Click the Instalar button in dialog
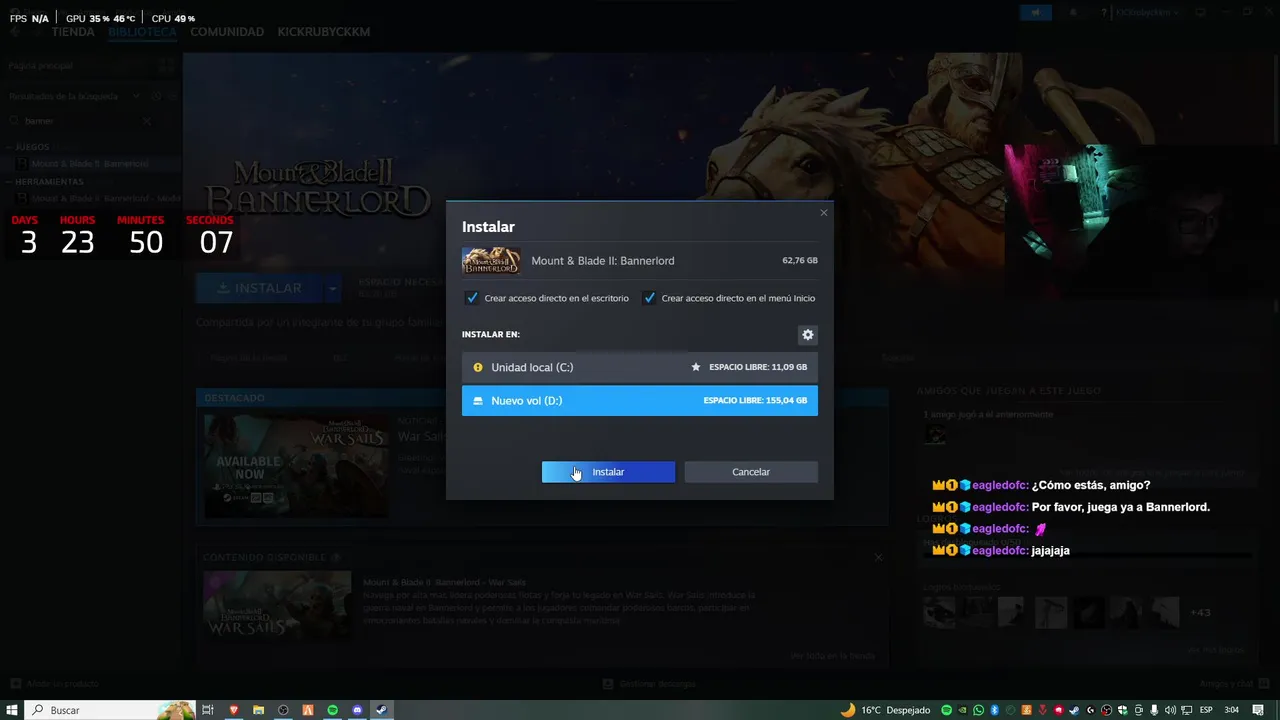 [608, 472]
